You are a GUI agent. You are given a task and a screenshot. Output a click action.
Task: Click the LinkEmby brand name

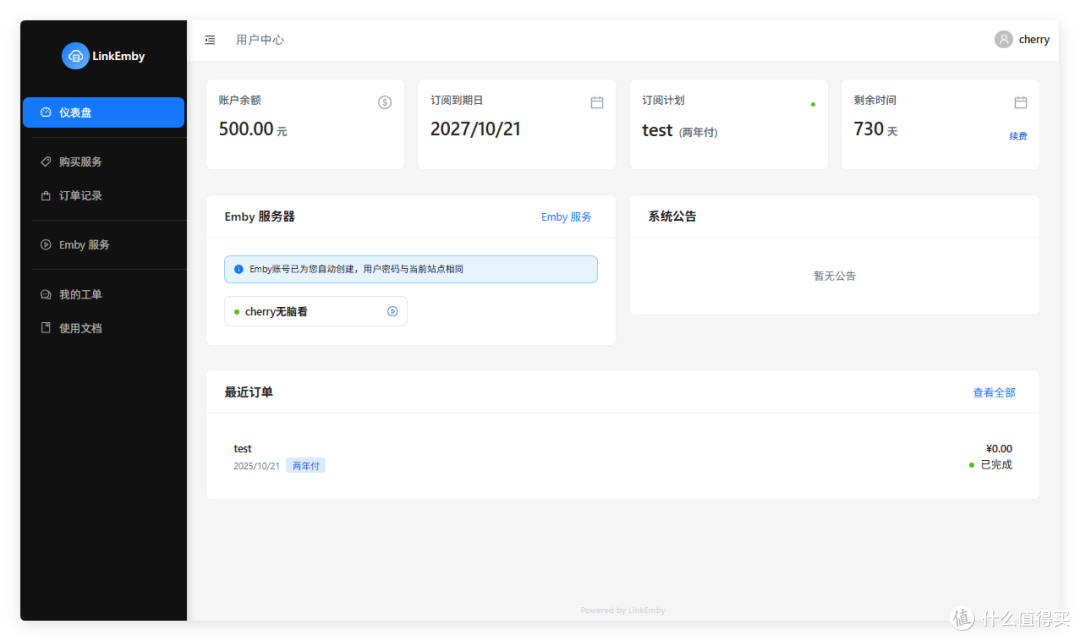[x=118, y=56]
